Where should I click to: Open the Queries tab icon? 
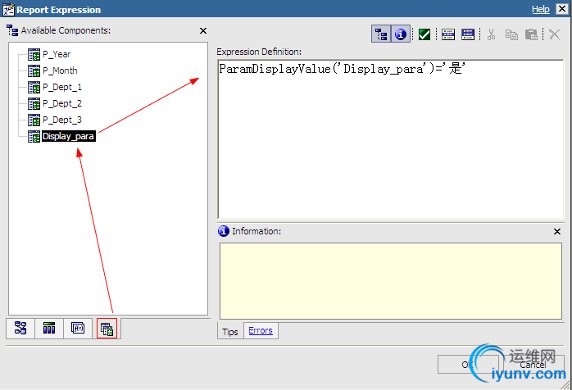point(78,328)
